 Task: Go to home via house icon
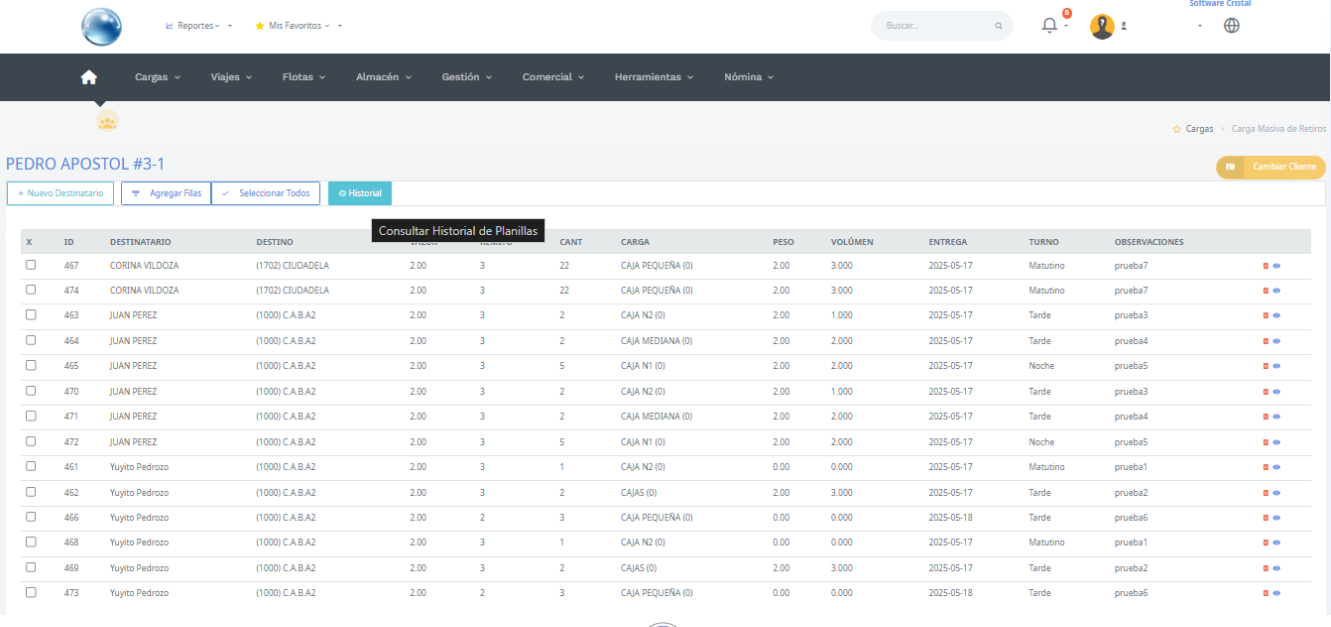click(89, 77)
